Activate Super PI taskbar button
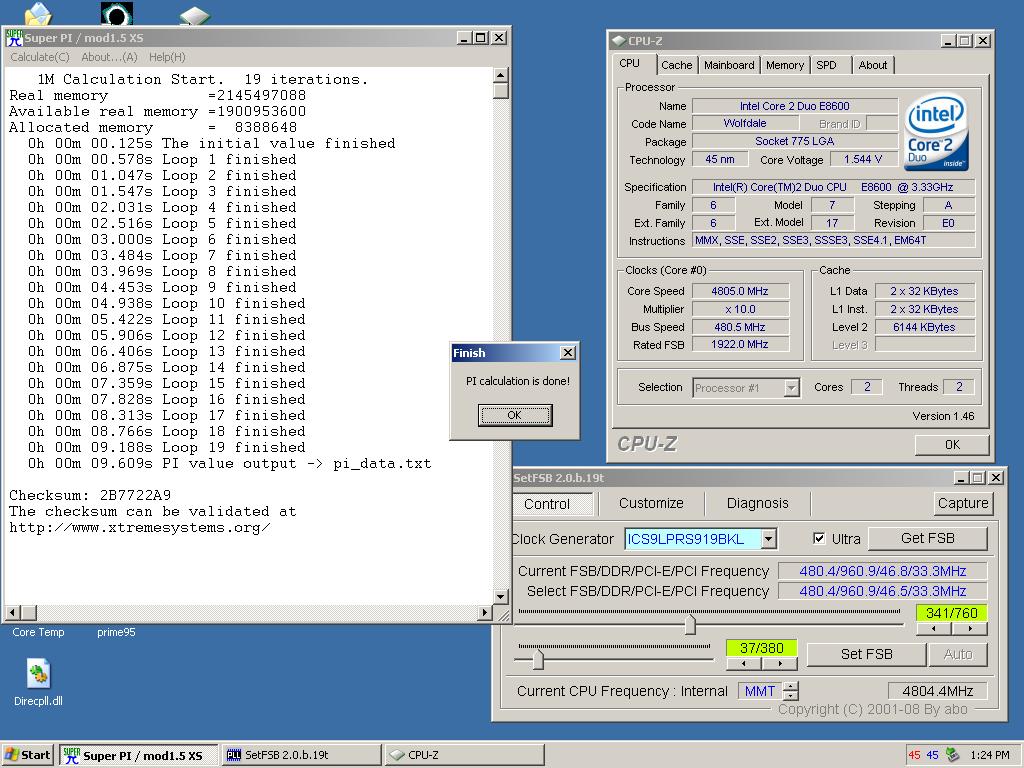1024x768 pixels. [x=138, y=756]
